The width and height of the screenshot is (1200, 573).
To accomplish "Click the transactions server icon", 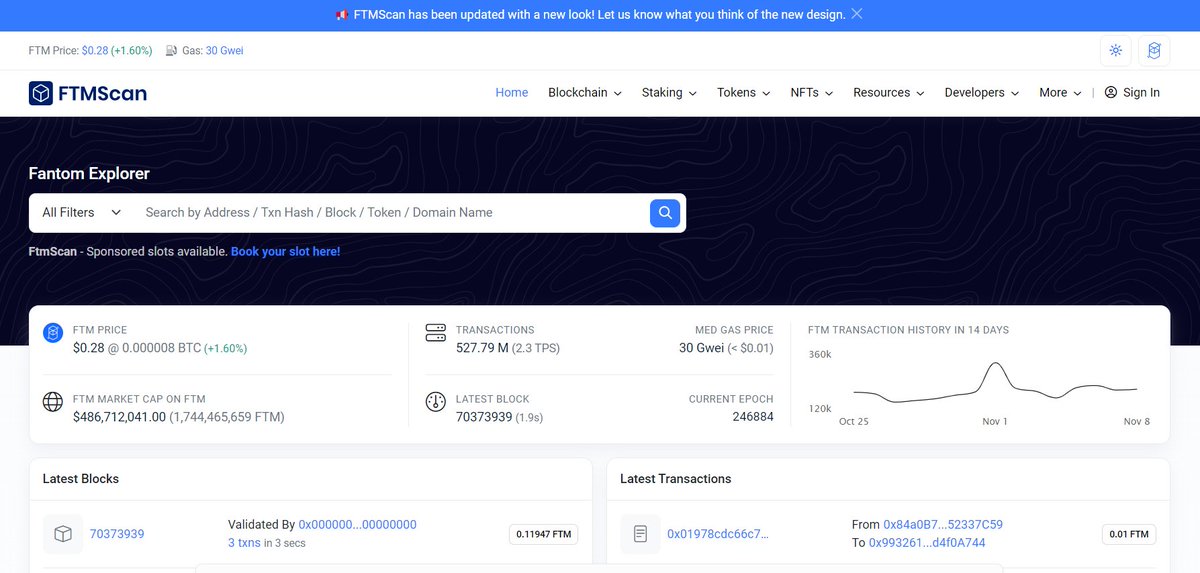I will point(435,333).
